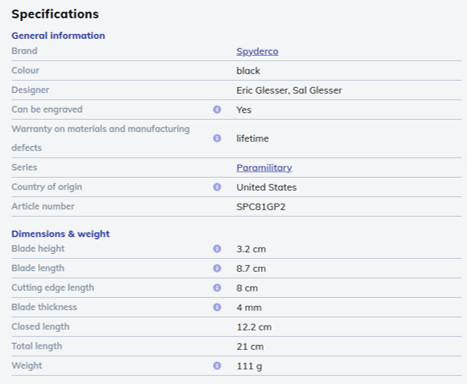467x384 pixels.
Task: Click info icon next to Country of origin
Action: tap(217, 187)
